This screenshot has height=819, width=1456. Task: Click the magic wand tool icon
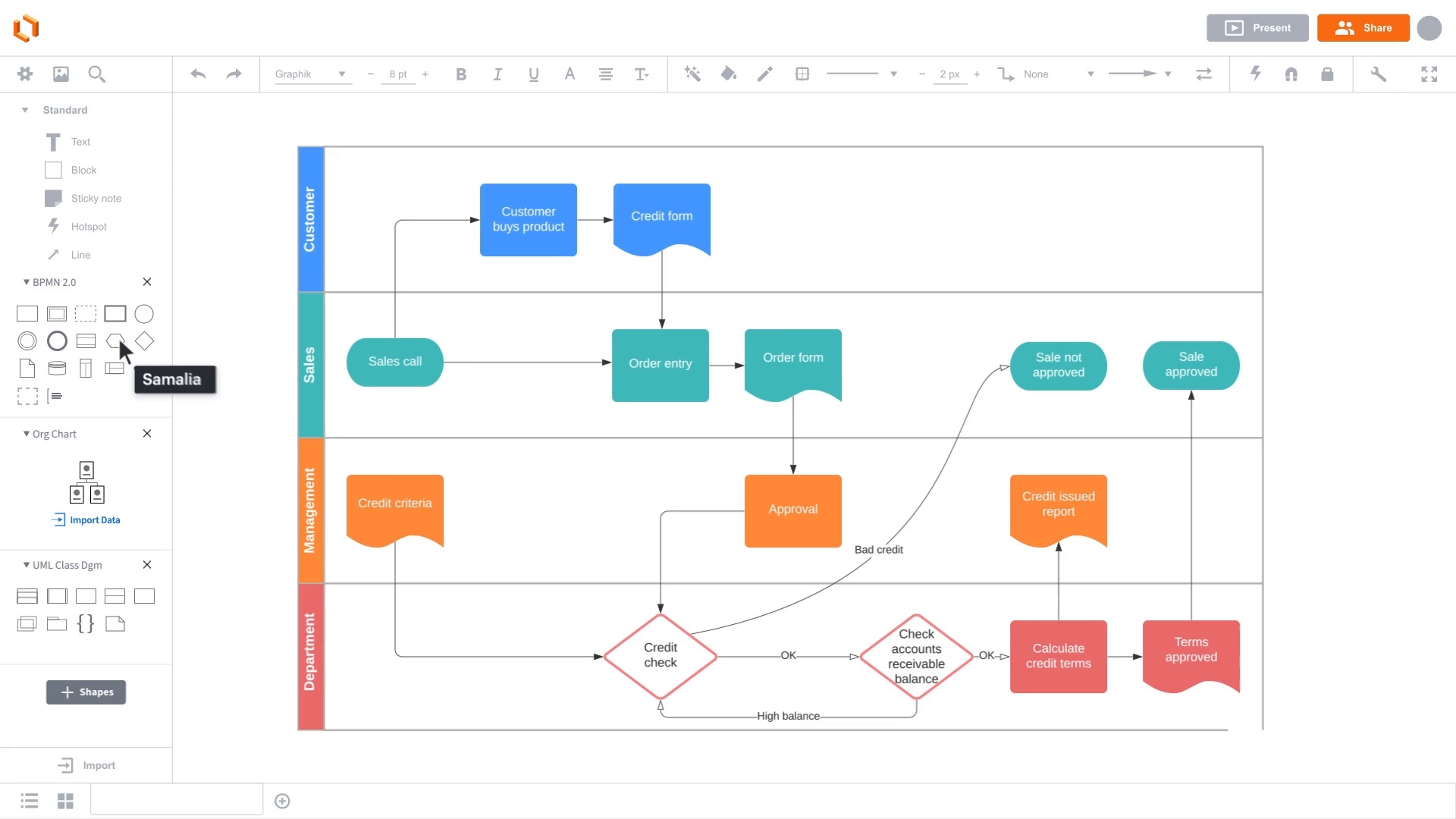click(x=692, y=74)
